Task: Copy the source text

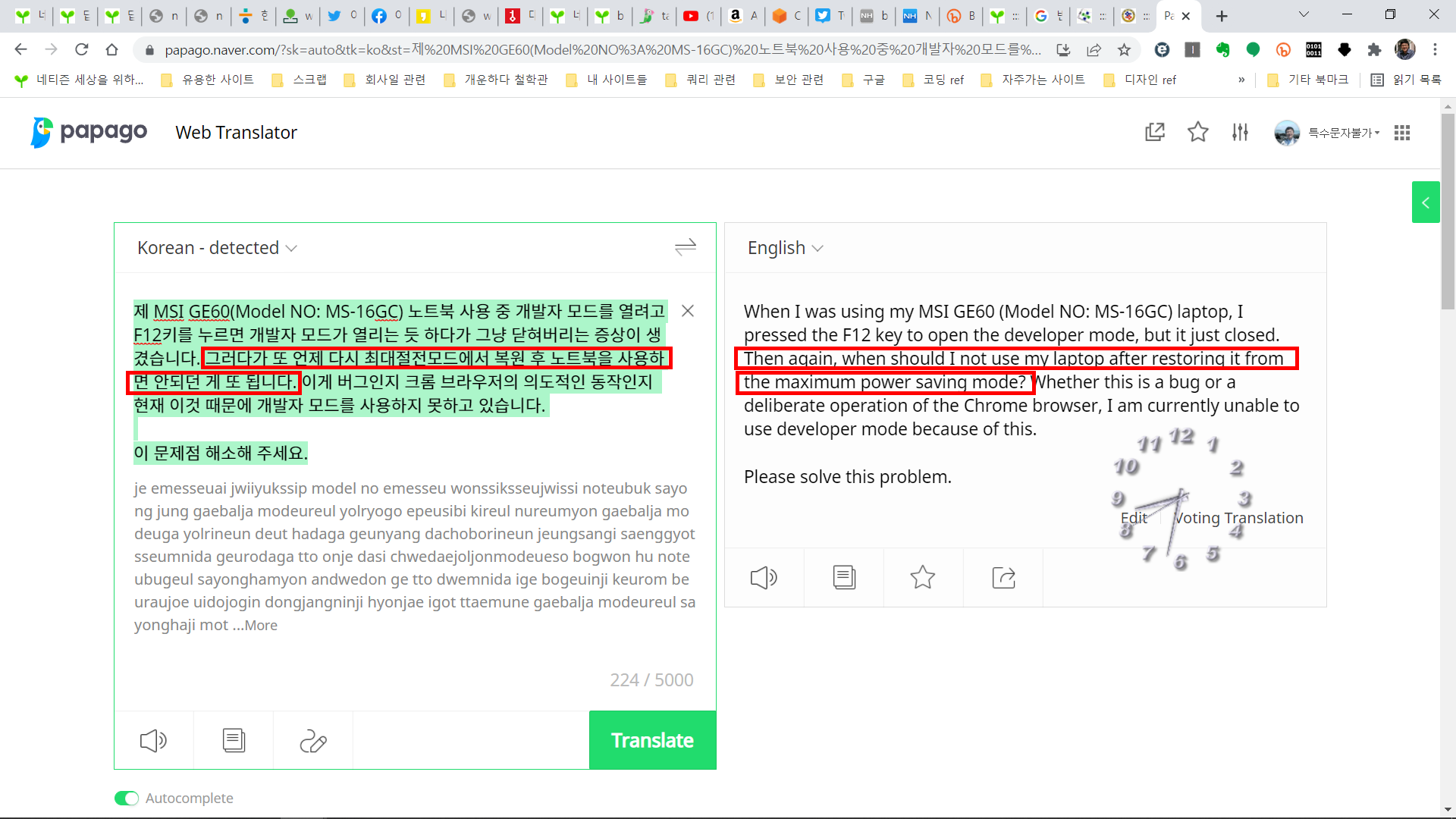Action: pyautogui.click(x=234, y=740)
